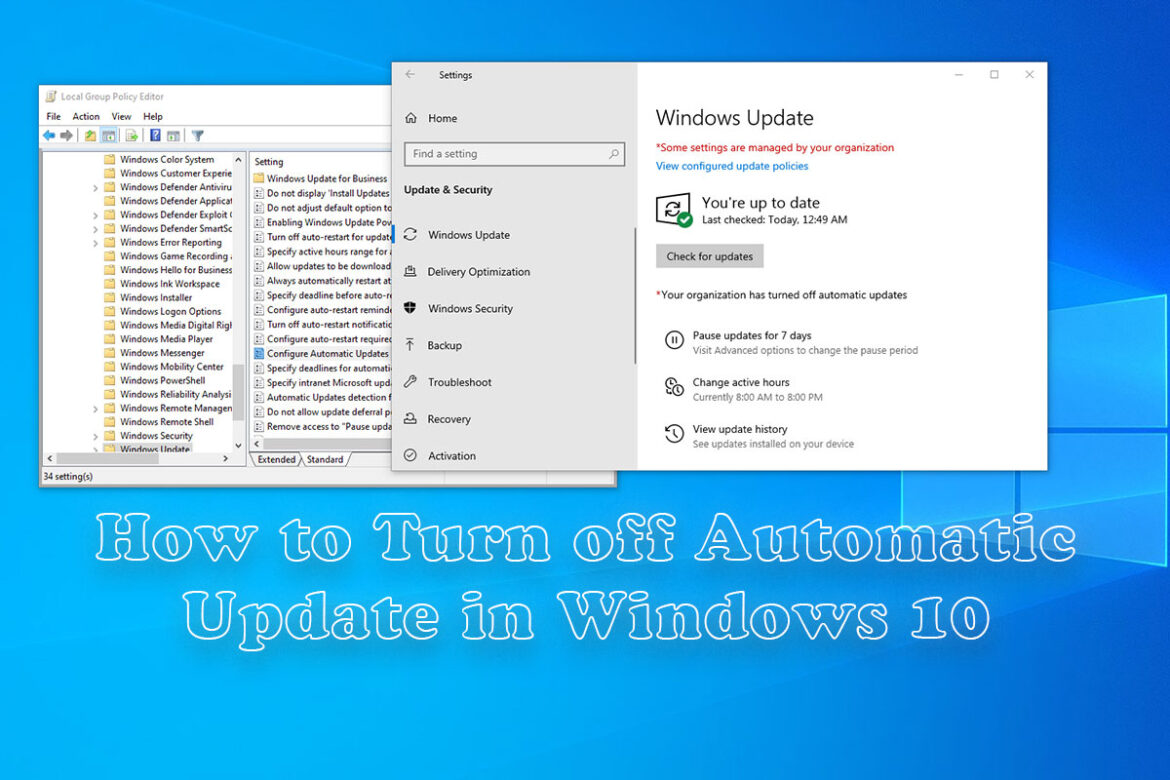Collapse the Windows Update tree item
Screen dimensions: 1170x780
point(93,448)
